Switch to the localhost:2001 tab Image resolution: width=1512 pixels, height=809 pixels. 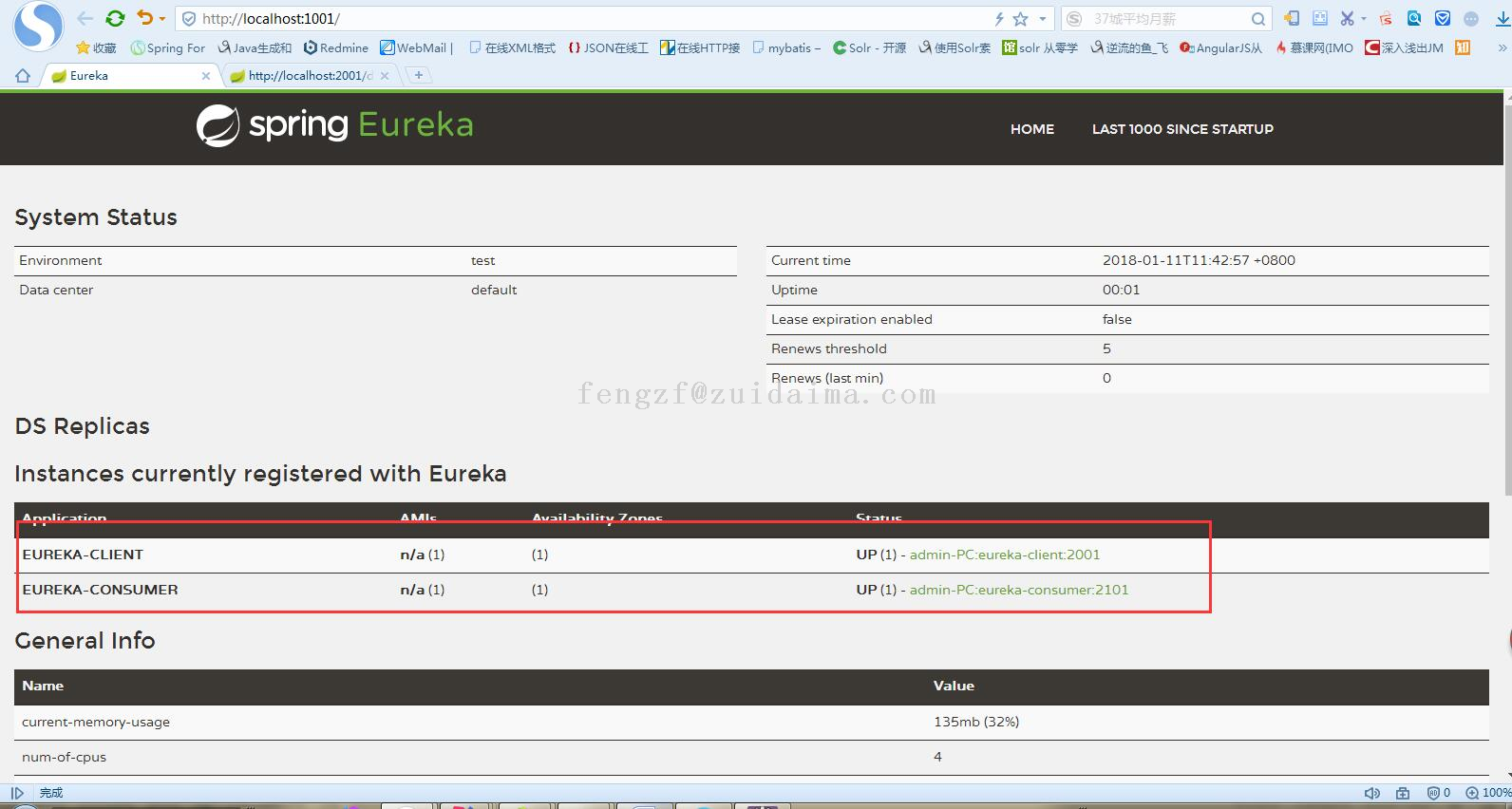pos(309,76)
